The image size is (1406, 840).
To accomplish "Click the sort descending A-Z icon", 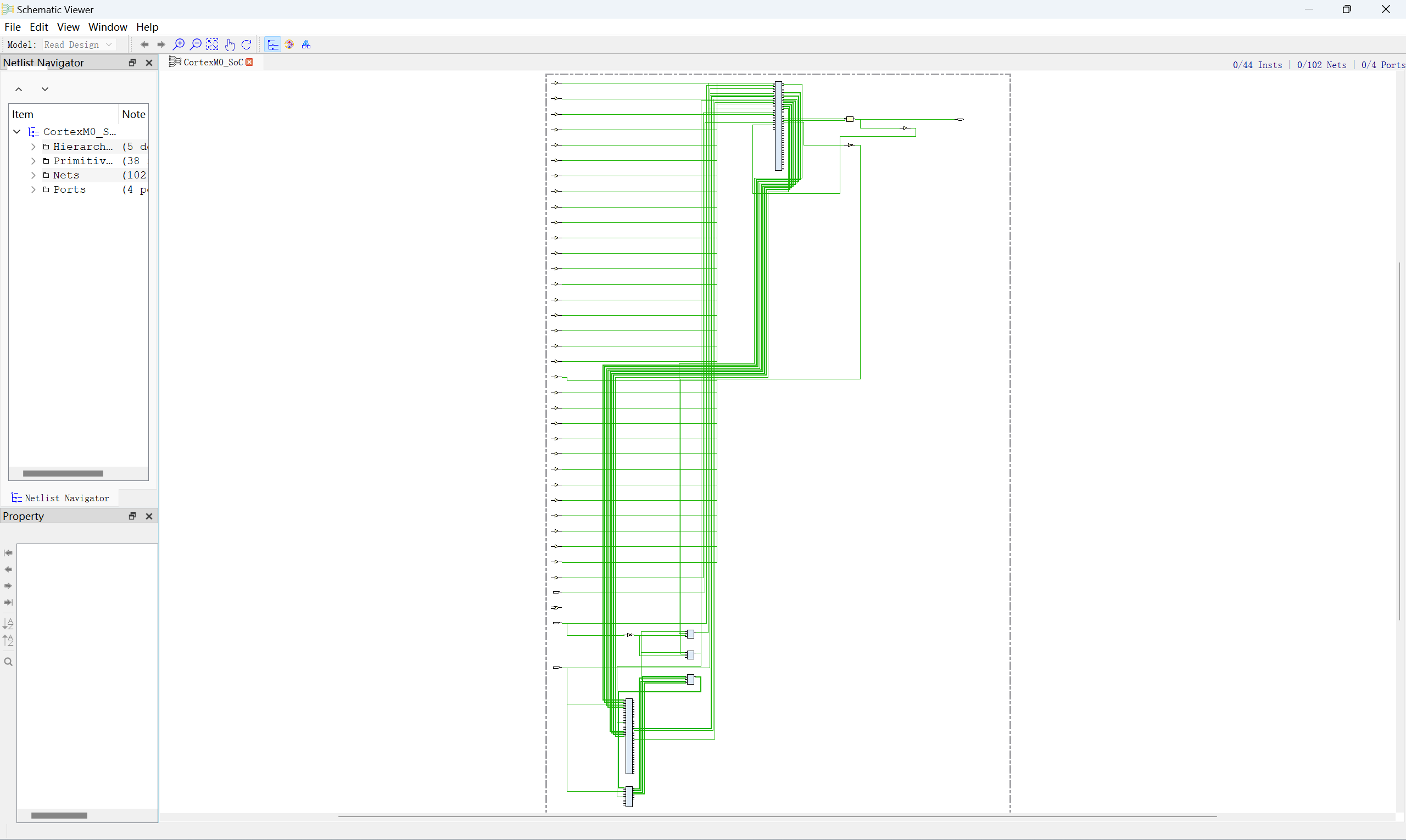I will 8,624.
